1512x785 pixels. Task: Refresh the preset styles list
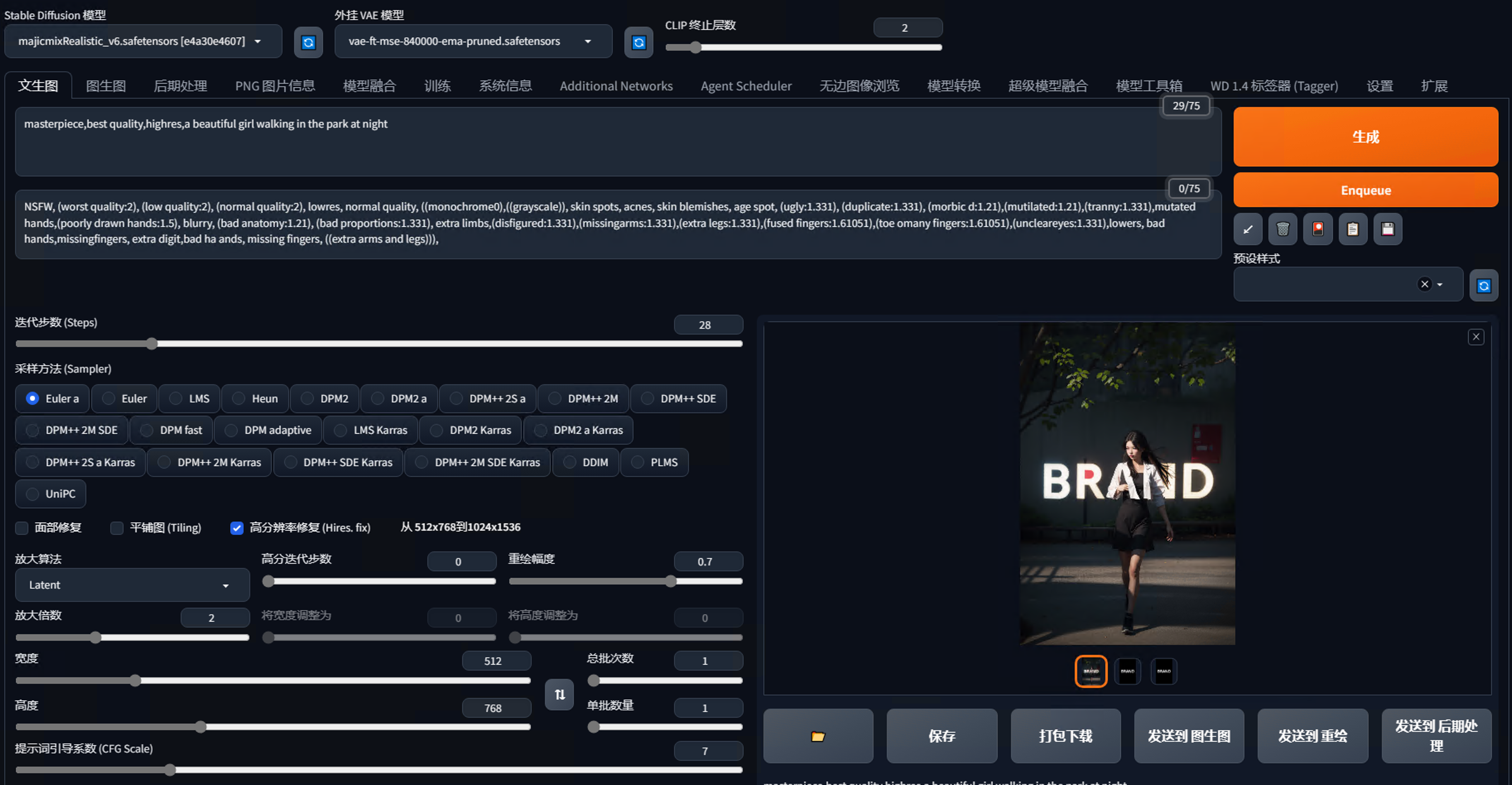1484,285
